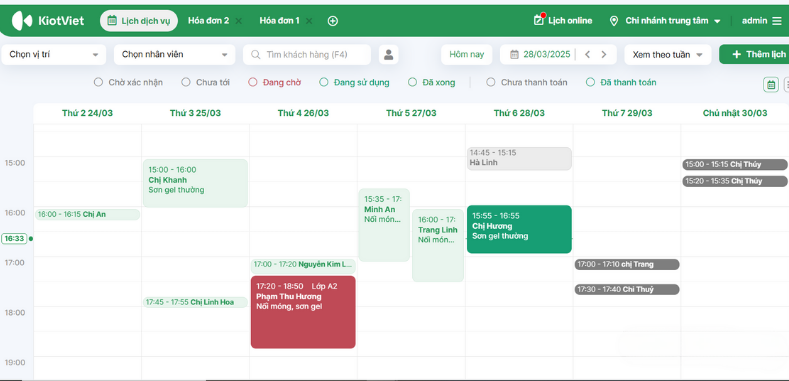Open the Lịch online notifications icon

tap(539, 20)
